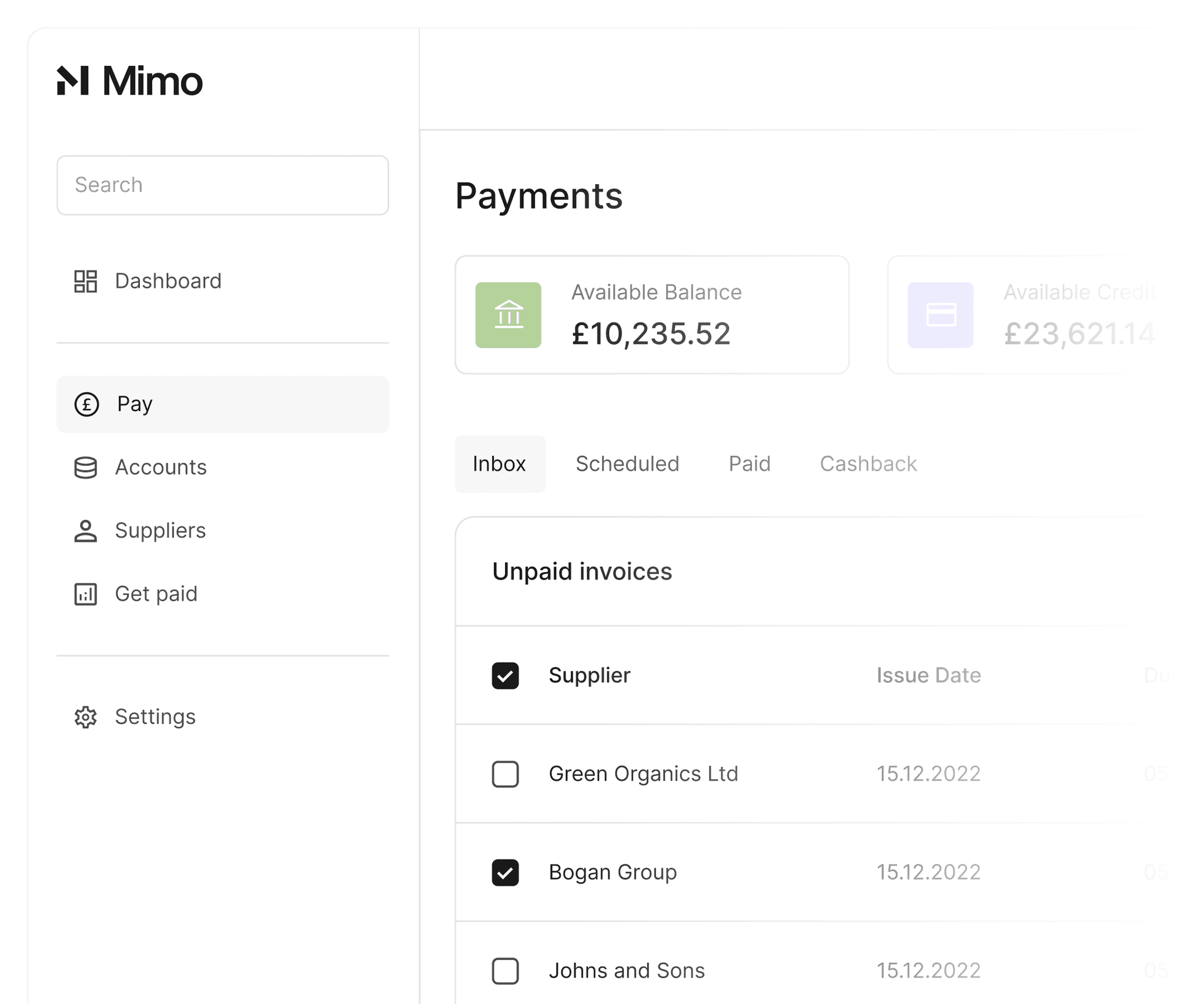Select the Johns and Sons invoice checkbox
The image size is (1204, 1004).
pos(506,971)
